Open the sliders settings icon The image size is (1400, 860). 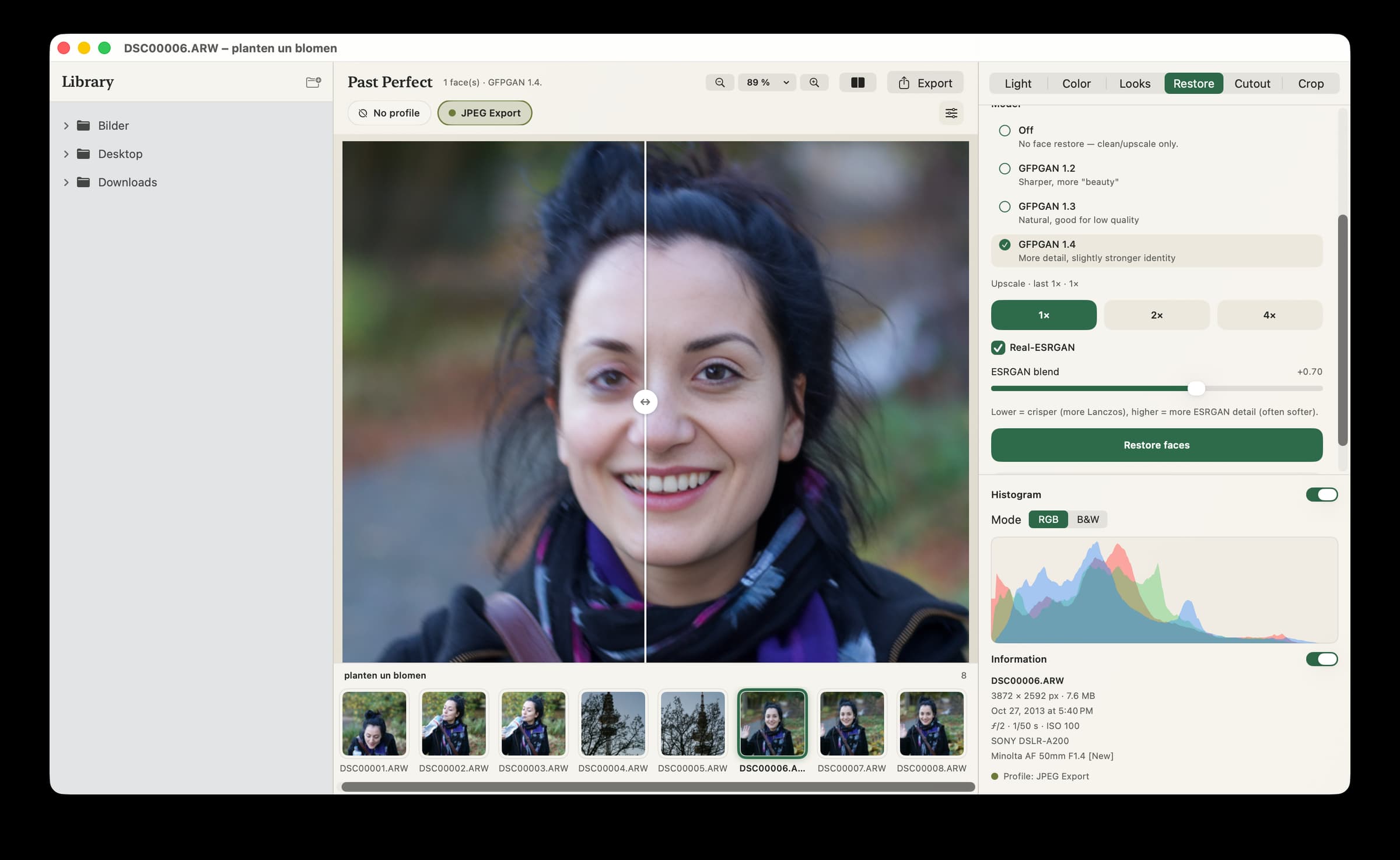[x=951, y=113]
